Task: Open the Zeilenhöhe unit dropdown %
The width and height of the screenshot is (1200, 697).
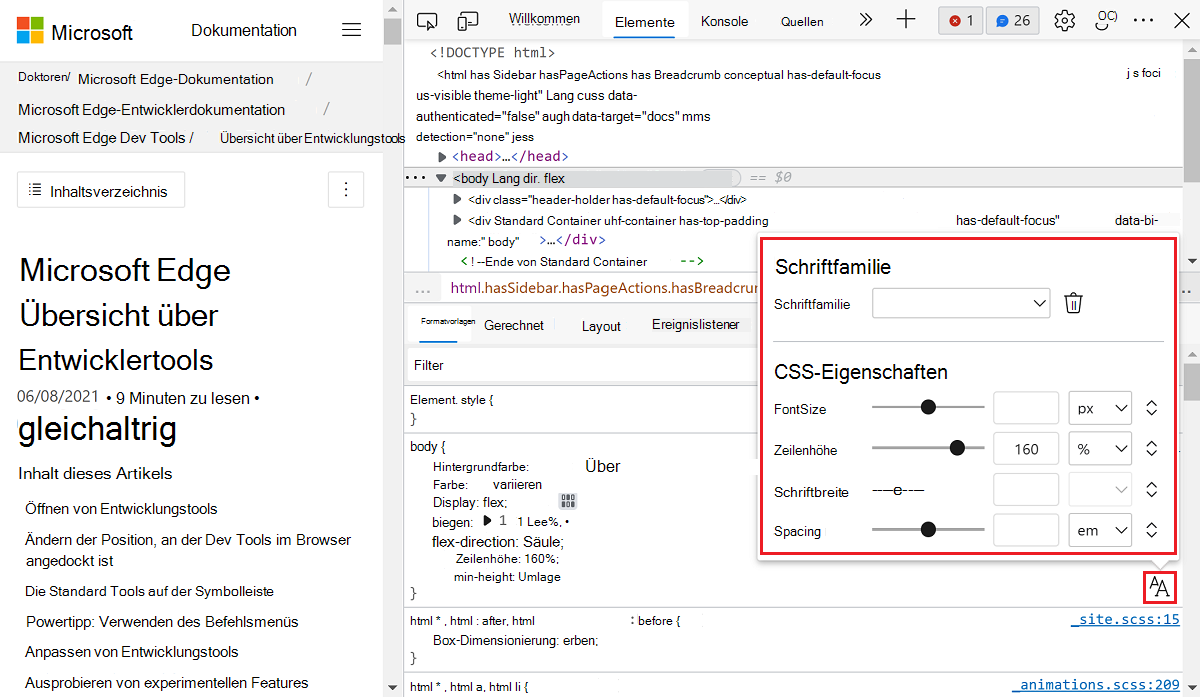Action: coord(1100,449)
